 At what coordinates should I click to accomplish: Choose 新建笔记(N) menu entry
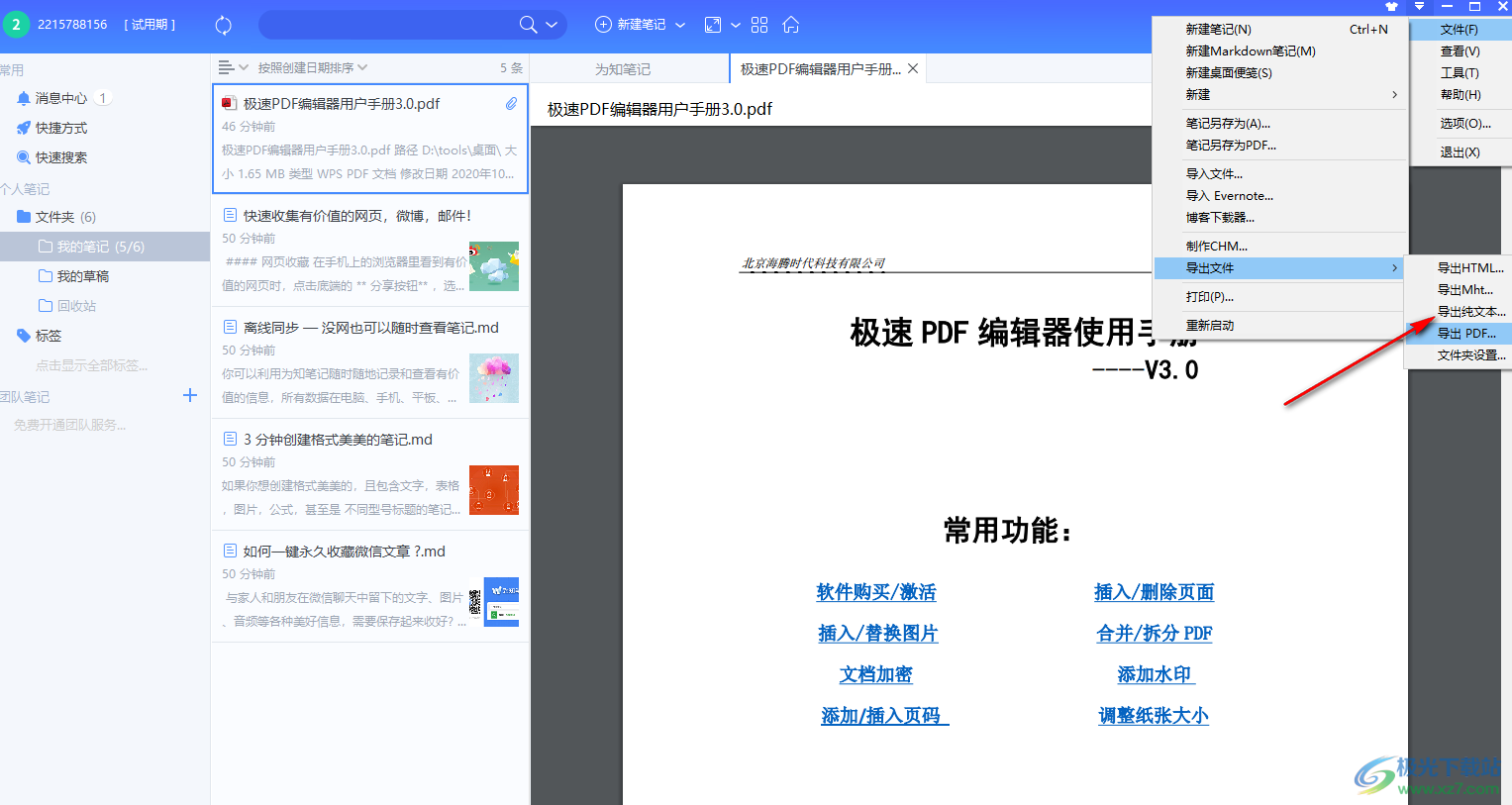[1280, 30]
